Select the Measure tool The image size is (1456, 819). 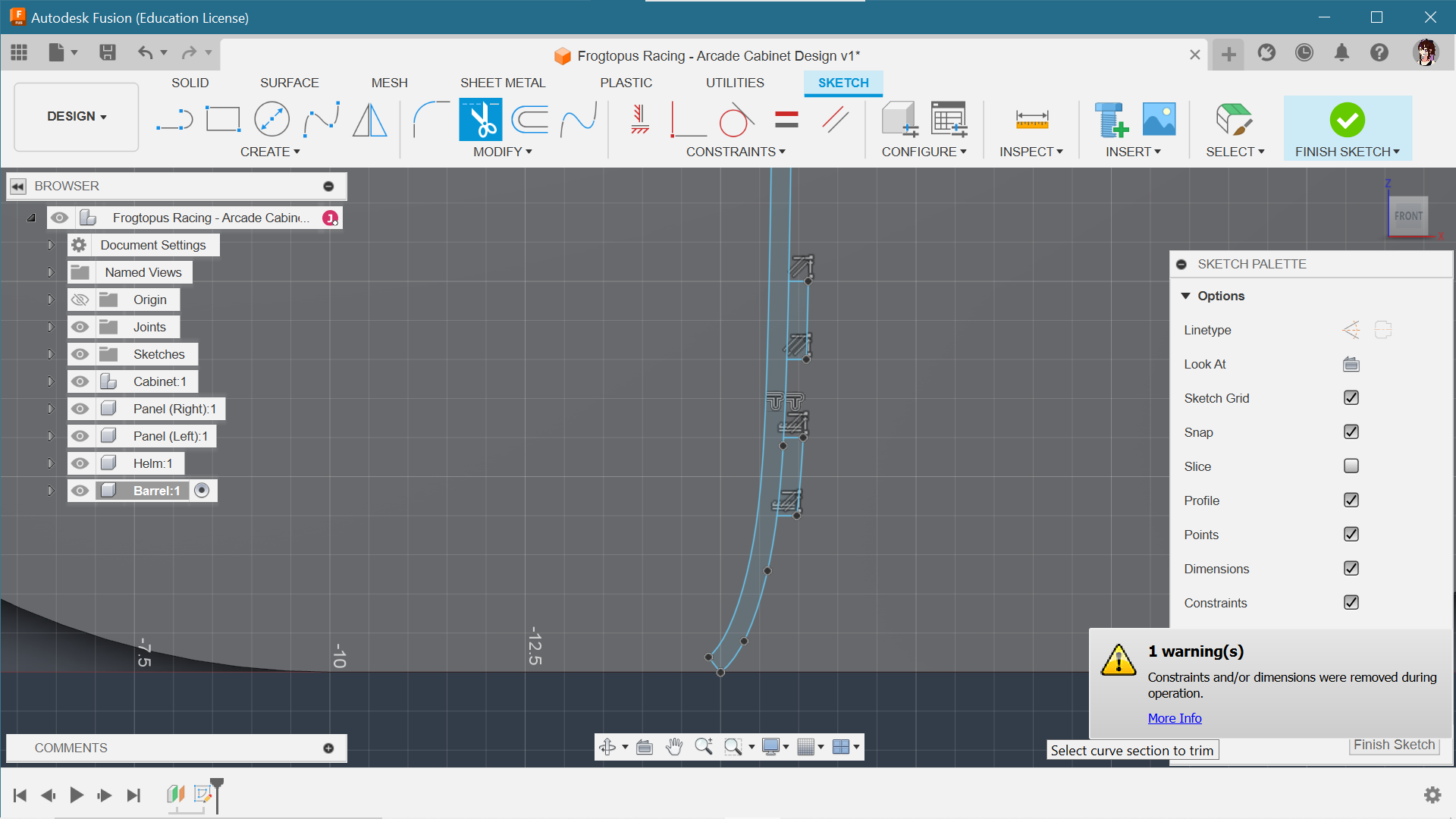click(1031, 120)
